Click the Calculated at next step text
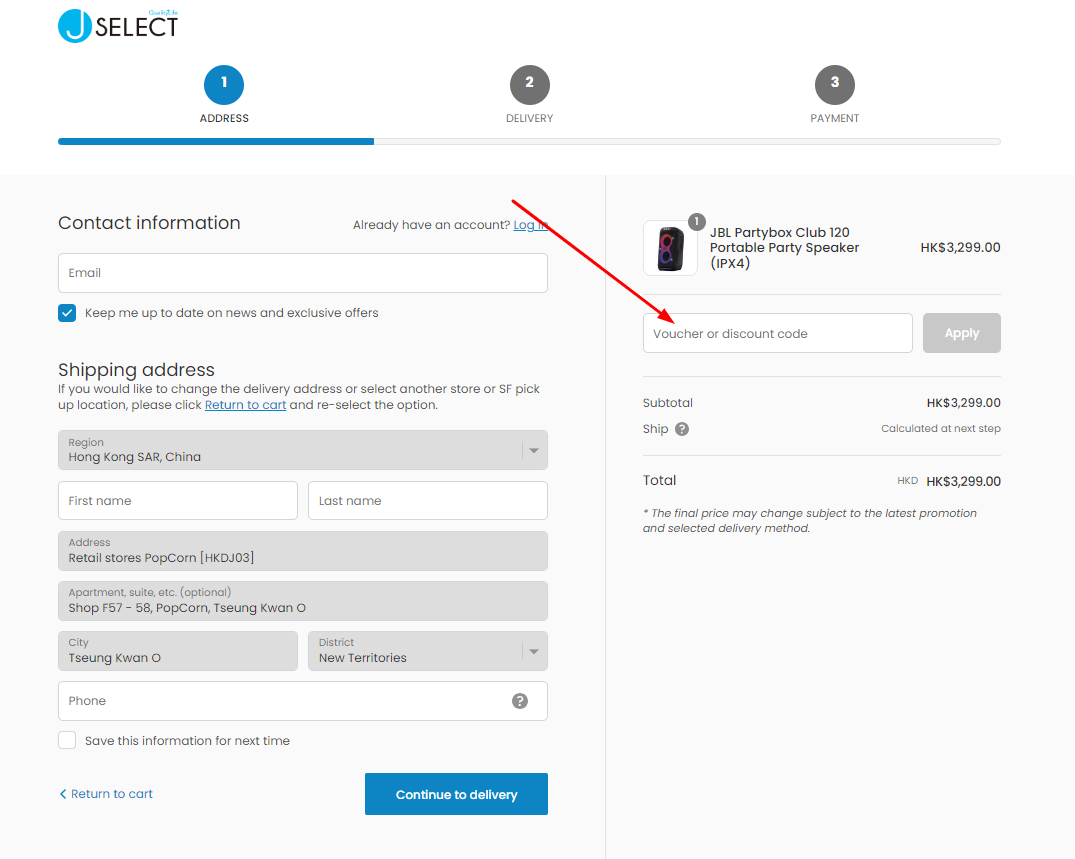The width and height of the screenshot is (1075, 859). [x=941, y=428]
